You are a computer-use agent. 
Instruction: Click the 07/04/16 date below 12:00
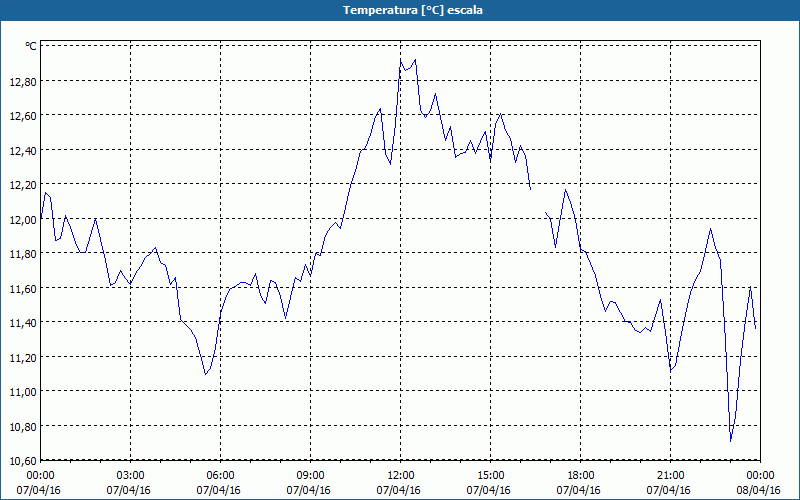[x=398, y=490]
